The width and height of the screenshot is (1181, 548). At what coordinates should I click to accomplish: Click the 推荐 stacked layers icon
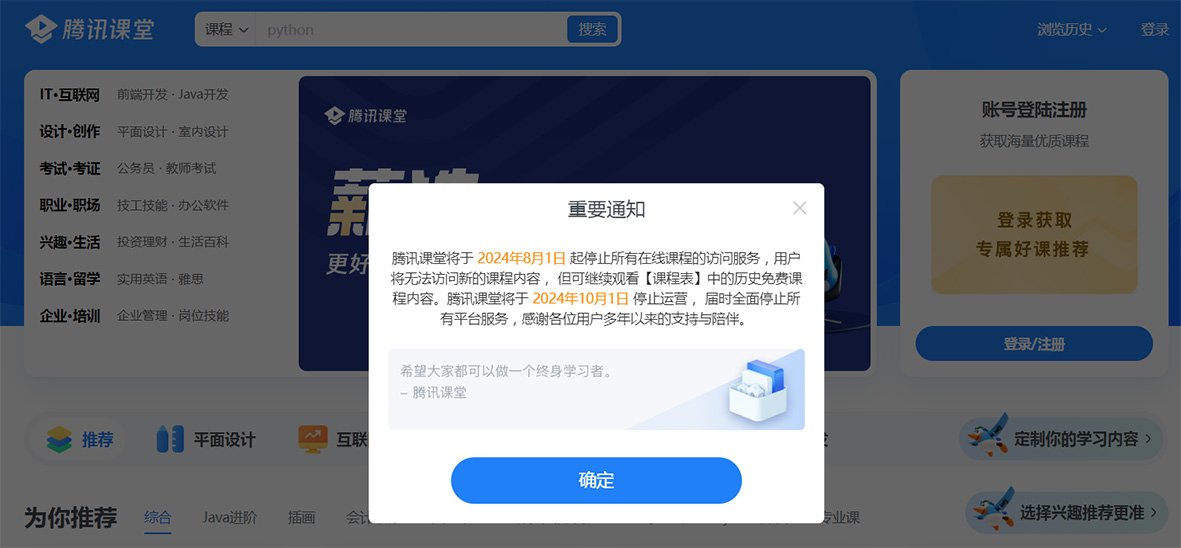[x=60, y=440]
